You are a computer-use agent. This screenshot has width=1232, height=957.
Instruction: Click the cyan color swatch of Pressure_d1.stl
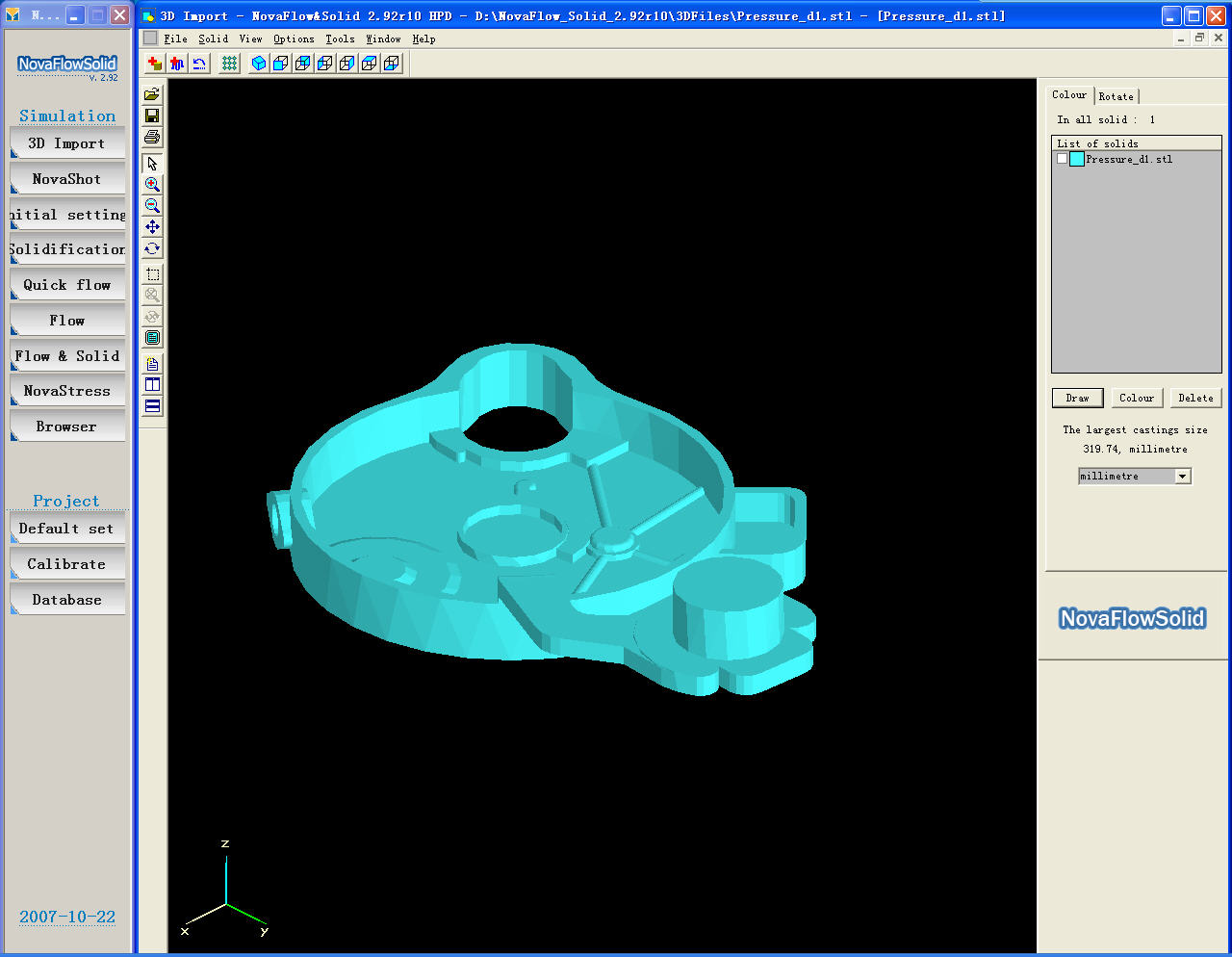(x=1077, y=159)
